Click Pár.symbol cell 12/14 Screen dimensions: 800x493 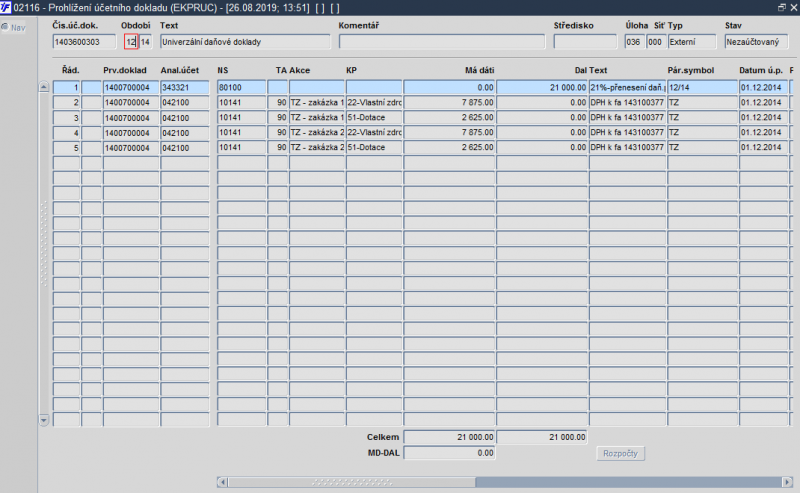(702, 87)
